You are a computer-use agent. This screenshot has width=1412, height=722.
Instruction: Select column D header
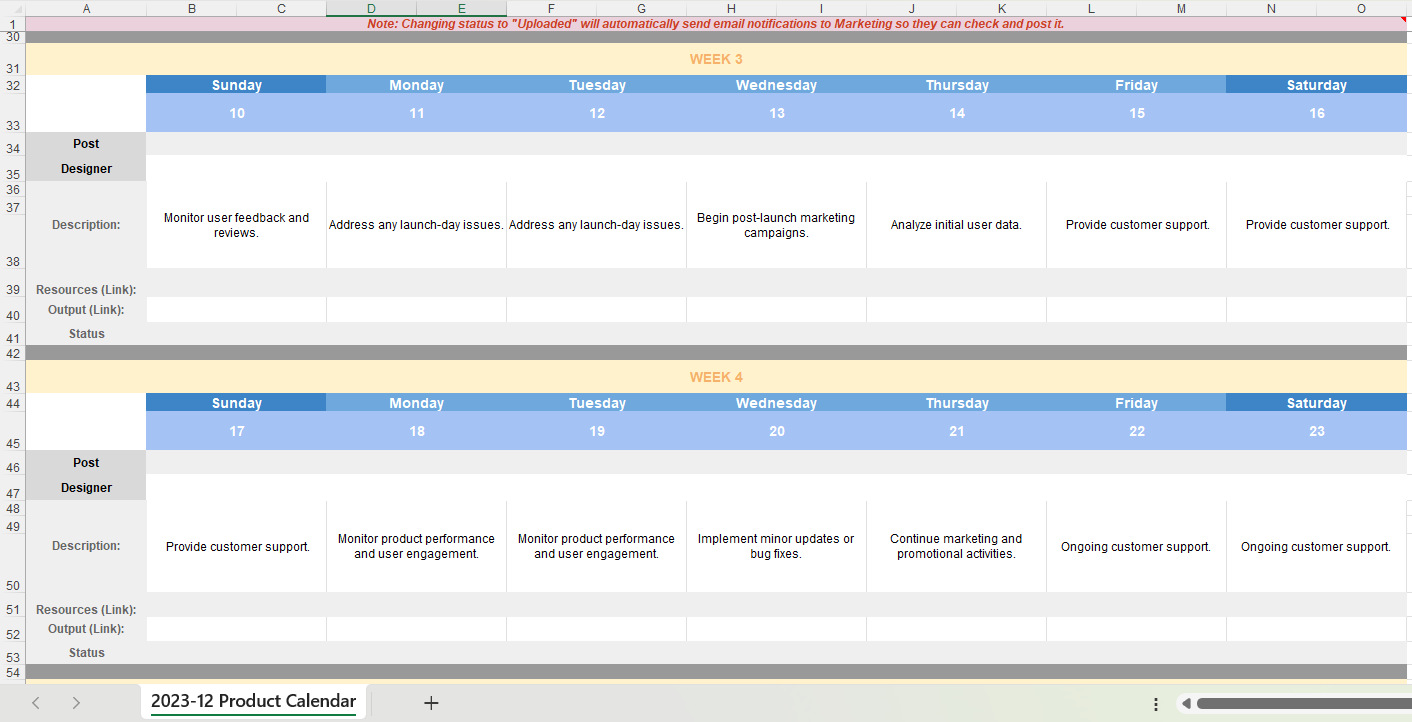pyautogui.click(x=371, y=8)
